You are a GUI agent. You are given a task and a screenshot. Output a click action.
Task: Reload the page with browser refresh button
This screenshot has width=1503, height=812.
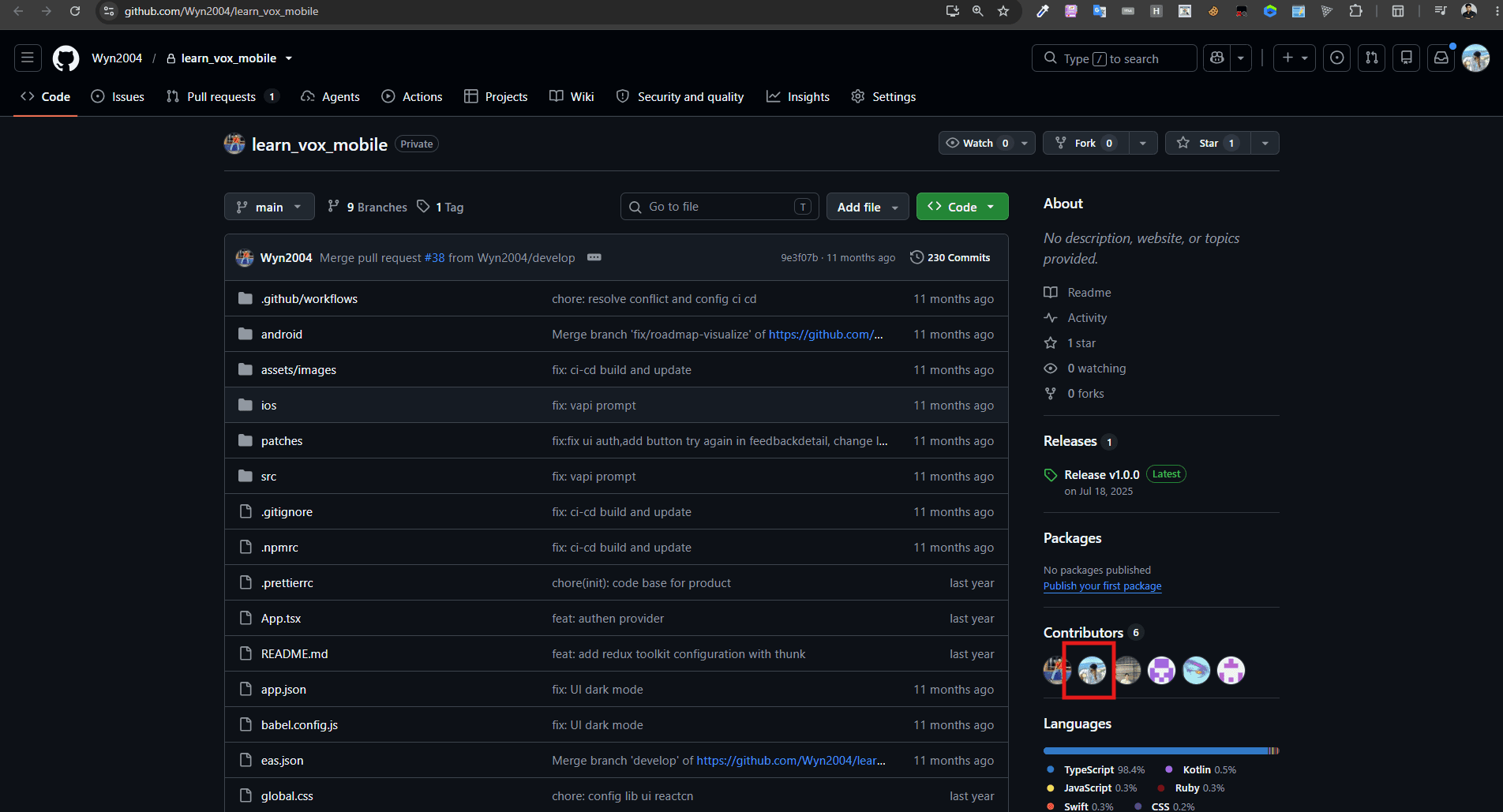[x=74, y=11]
